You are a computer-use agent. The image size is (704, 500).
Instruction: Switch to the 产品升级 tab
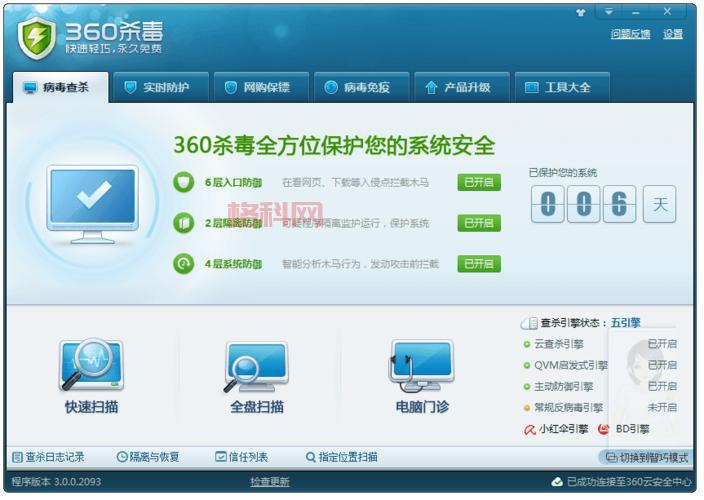click(462, 87)
